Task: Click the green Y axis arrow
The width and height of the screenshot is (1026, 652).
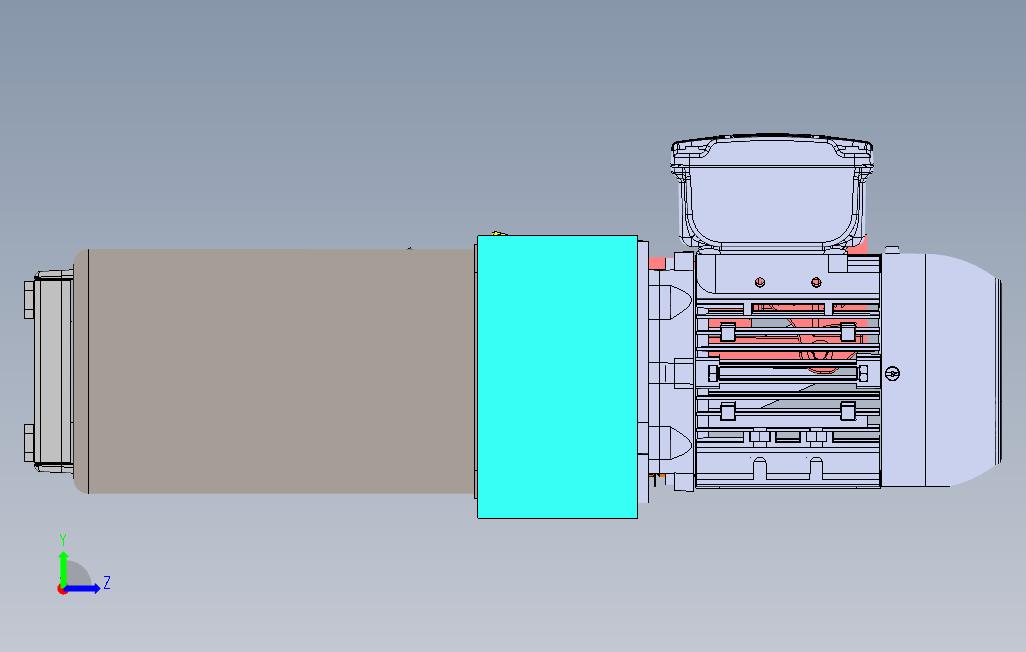Action: pos(63,568)
